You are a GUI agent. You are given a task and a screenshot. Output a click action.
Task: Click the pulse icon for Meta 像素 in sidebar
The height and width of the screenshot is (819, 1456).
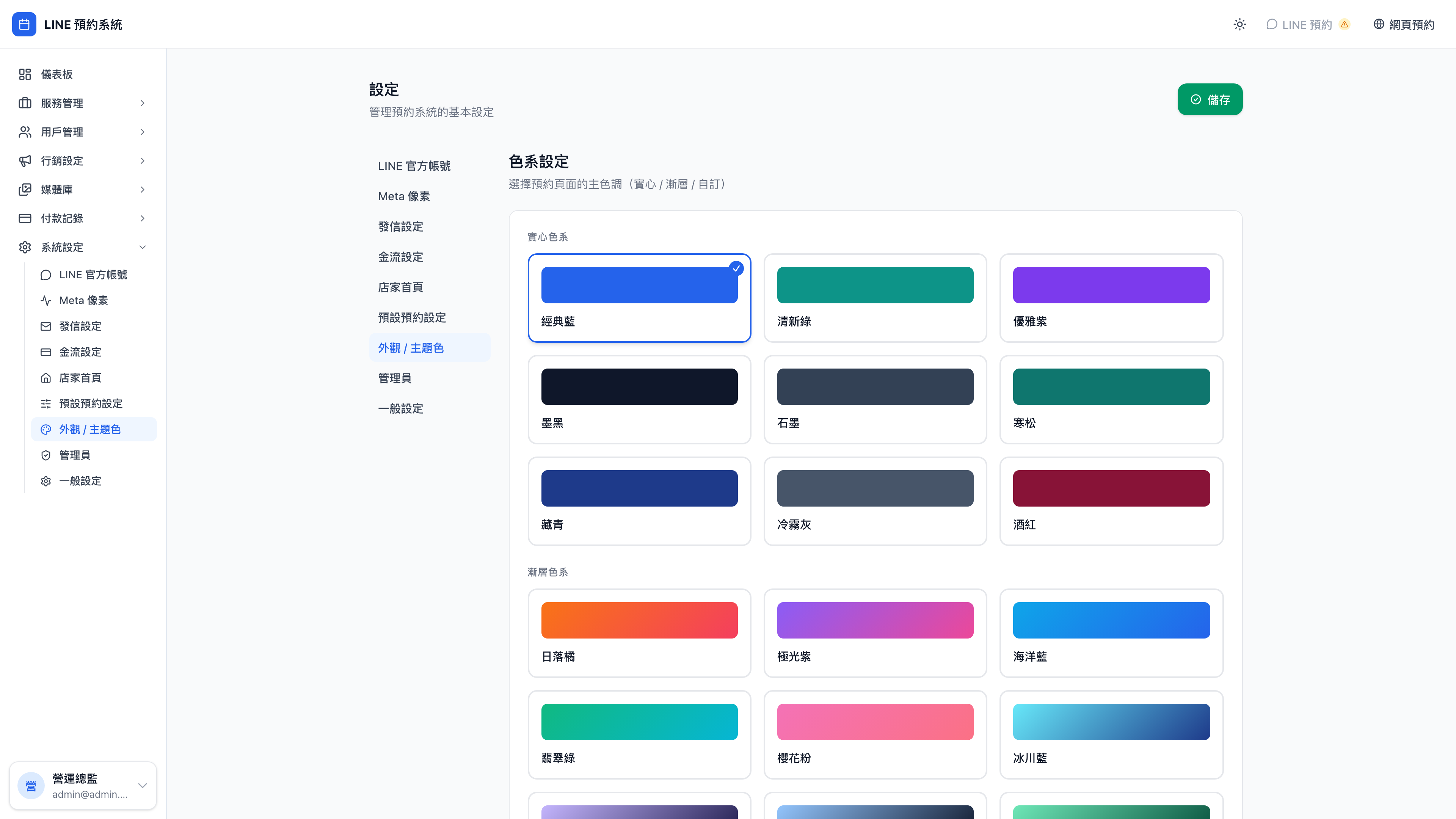(46, 301)
